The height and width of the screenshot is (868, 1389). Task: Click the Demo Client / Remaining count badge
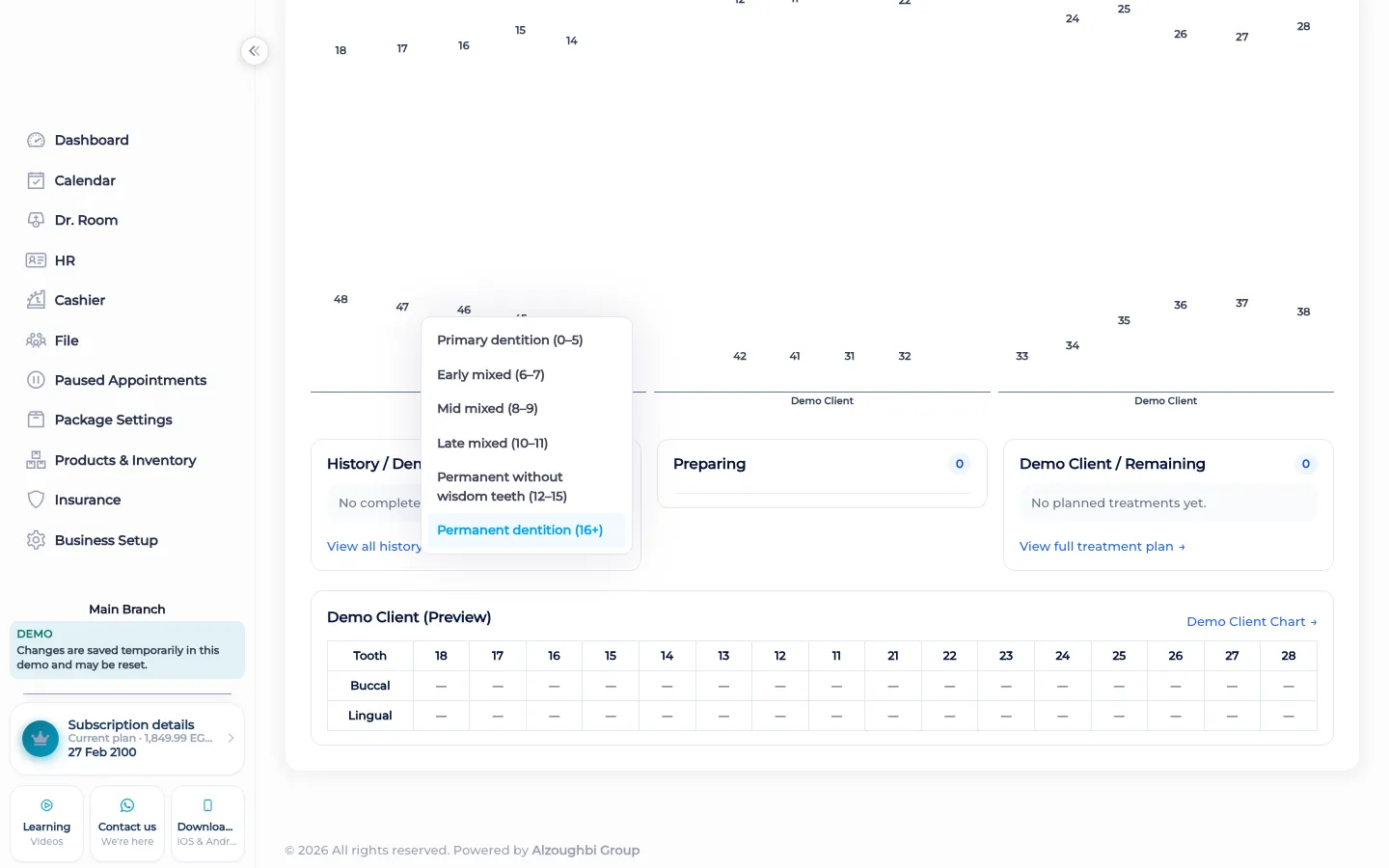click(1306, 464)
